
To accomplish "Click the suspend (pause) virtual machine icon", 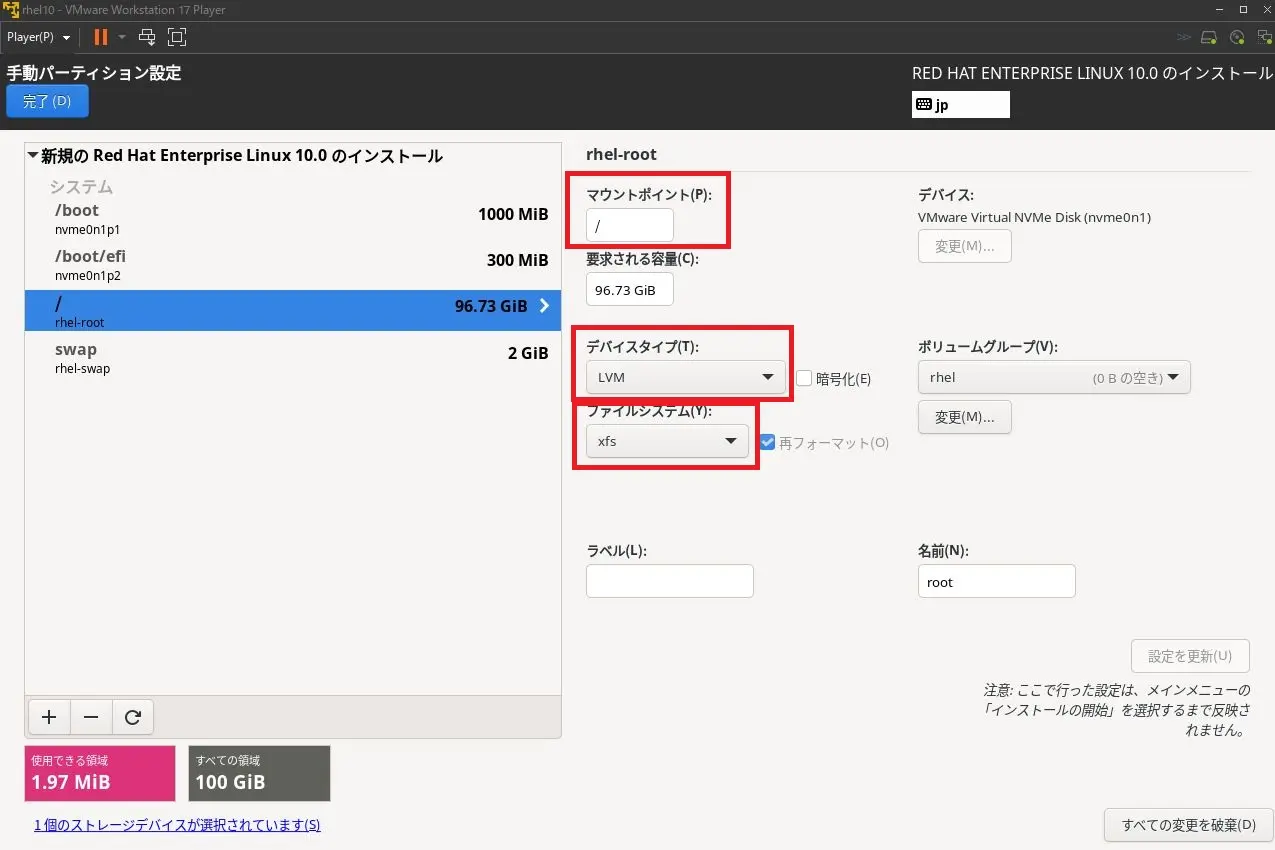I will [x=100, y=36].
